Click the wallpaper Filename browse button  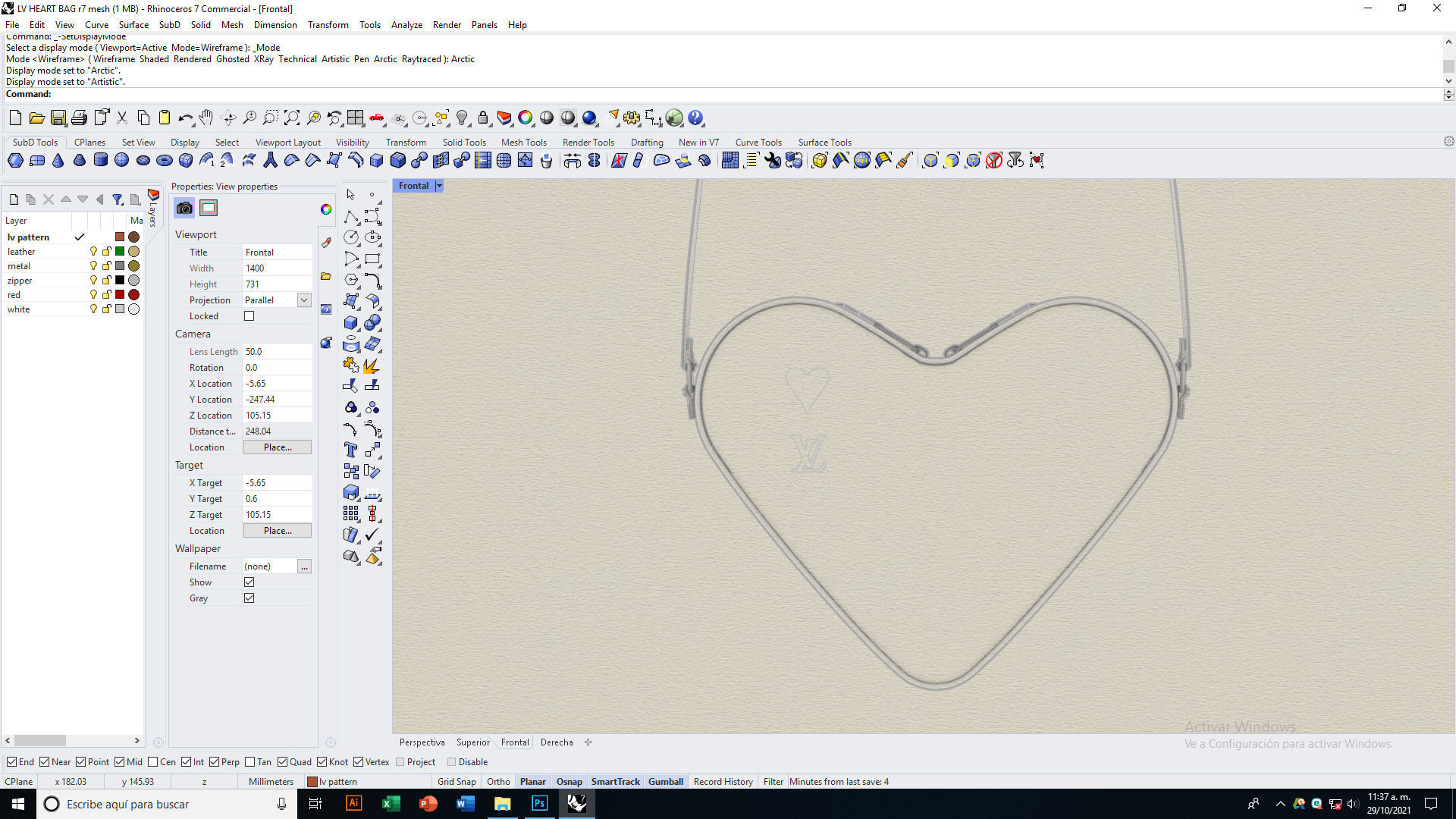pos(304,566)
